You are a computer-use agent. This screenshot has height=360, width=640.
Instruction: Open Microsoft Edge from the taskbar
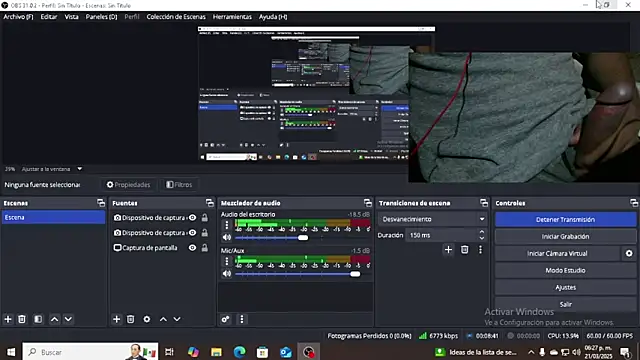coord(240,352)
